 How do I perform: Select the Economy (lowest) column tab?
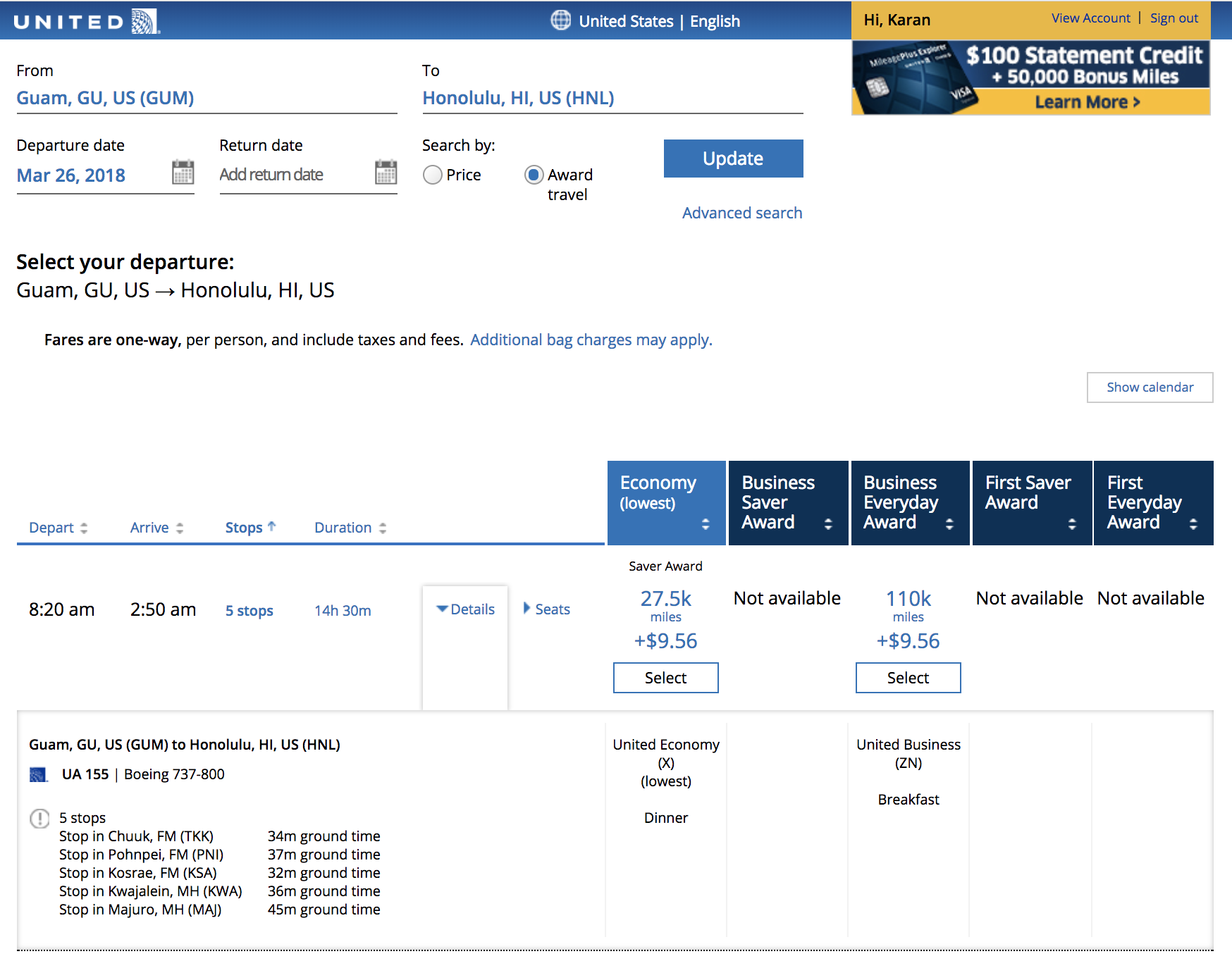click(x=667, y=503)
